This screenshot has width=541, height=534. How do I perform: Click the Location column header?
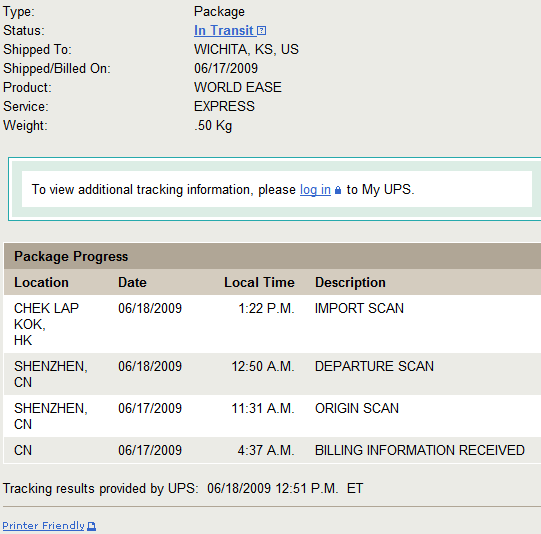pos(41,283)
